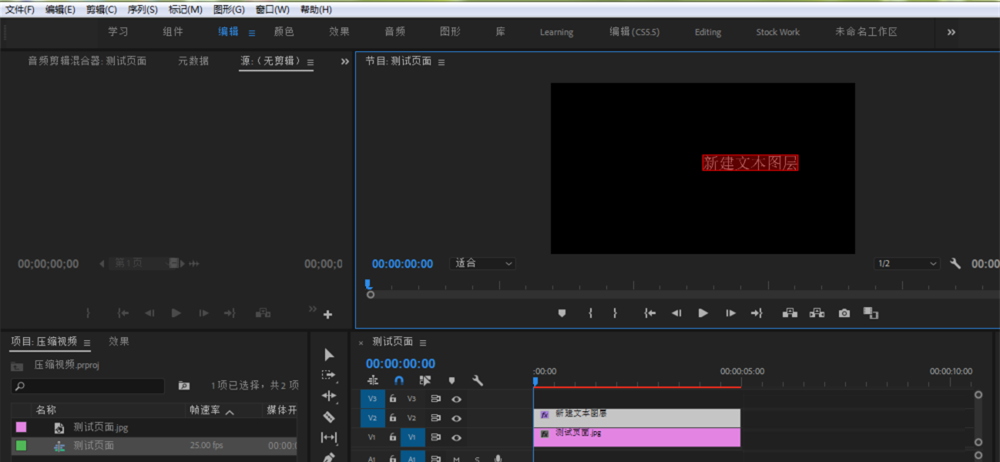Select the Track Select Forward tool
This screenshot has width=1000, height=462.
tap(330, 375)
